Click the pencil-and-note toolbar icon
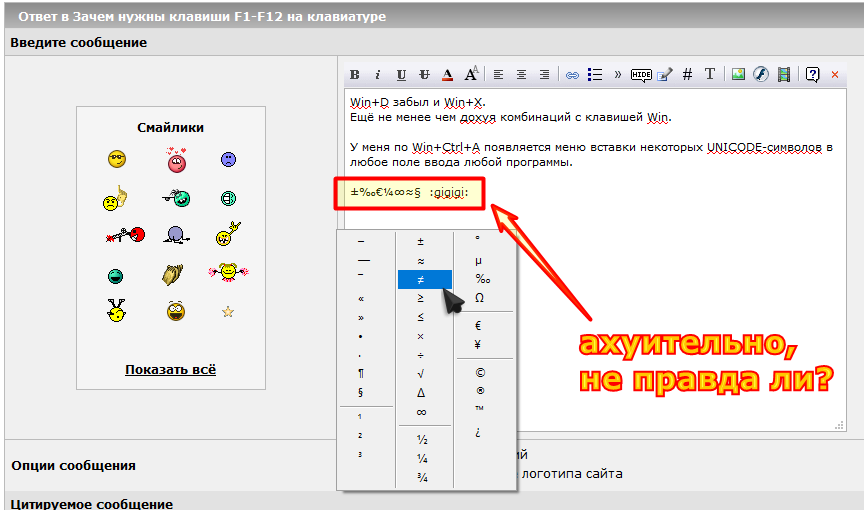Screen dimensions: 864x510 click(x=665, y=74)
